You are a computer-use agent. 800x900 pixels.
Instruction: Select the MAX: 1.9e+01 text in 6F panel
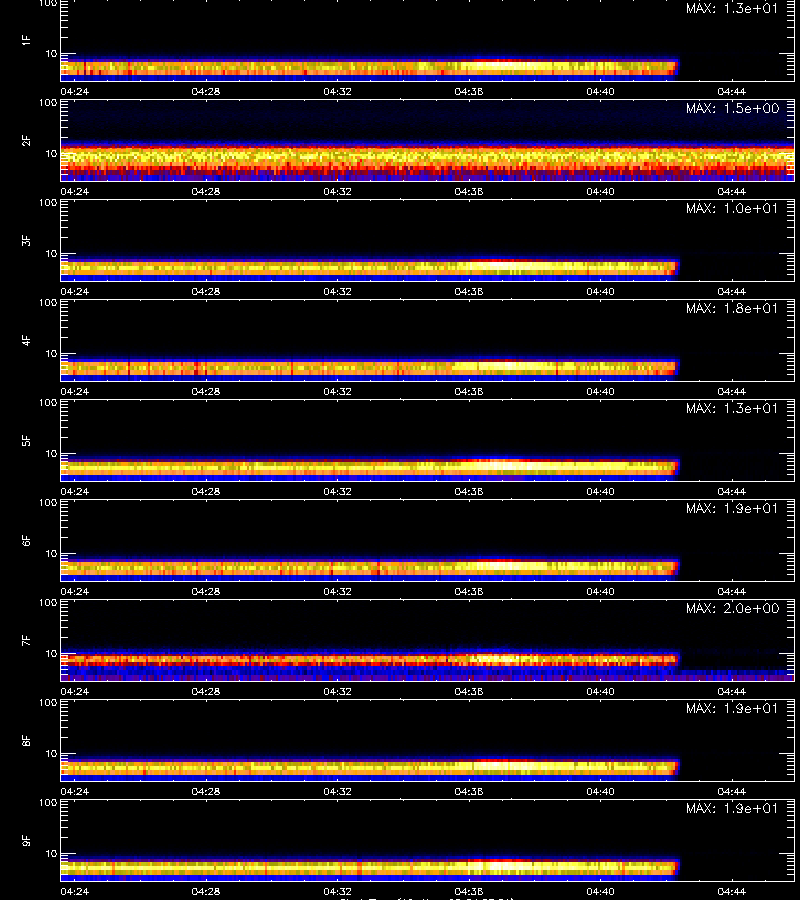point(732,509)
